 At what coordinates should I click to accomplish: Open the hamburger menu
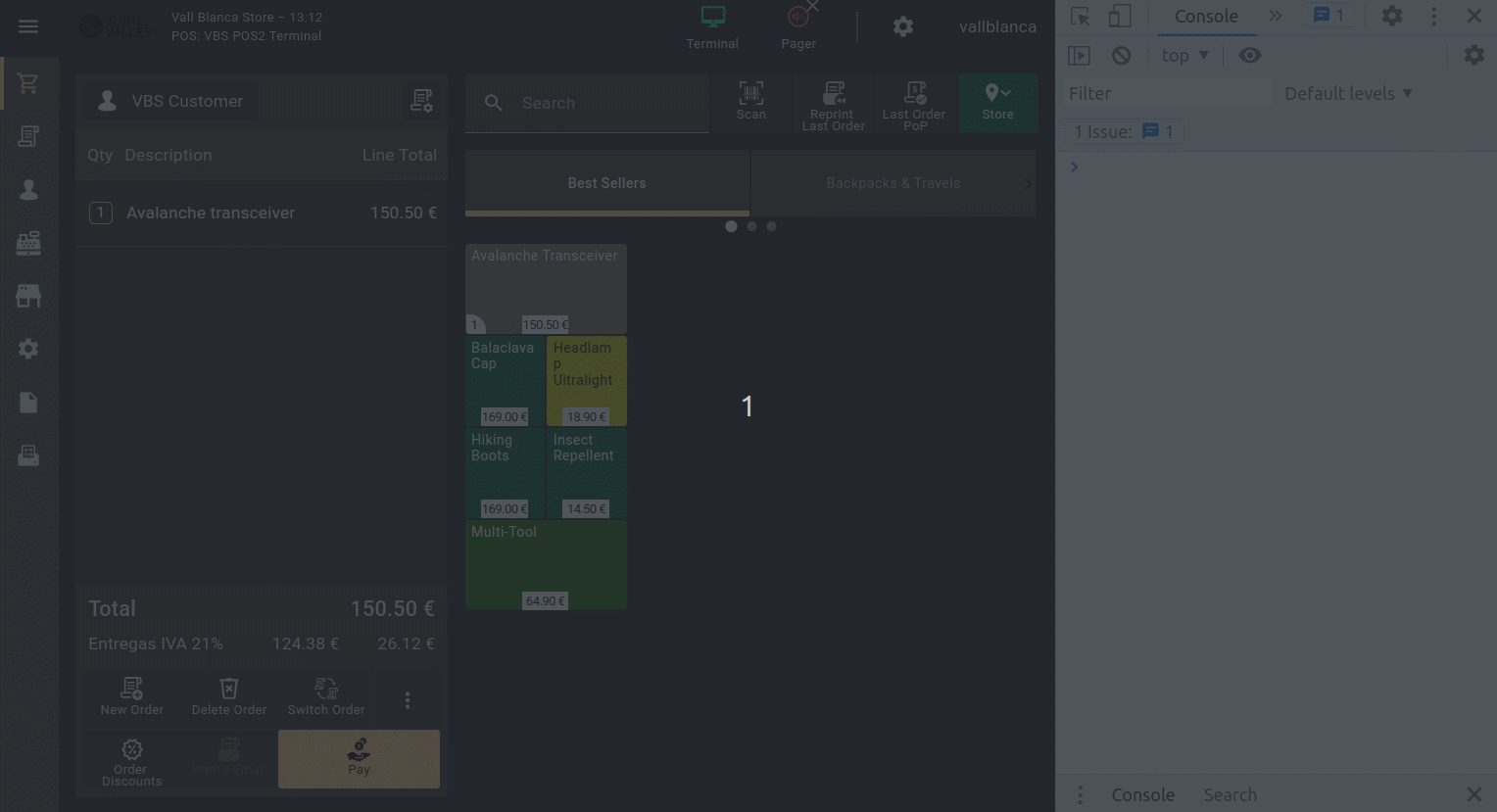point(28,26)
